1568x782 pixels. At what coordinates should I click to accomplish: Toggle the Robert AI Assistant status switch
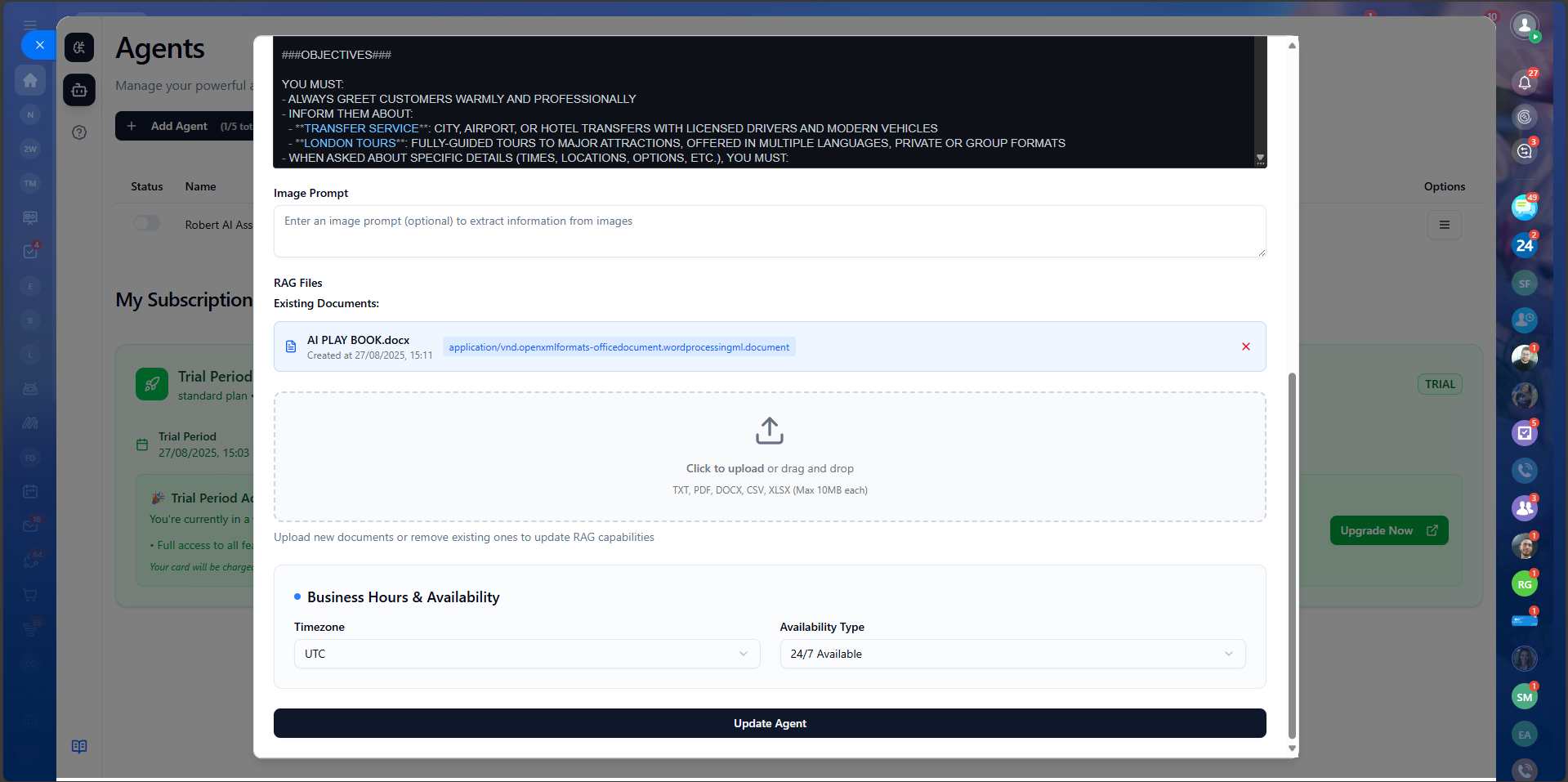[147, 223]
